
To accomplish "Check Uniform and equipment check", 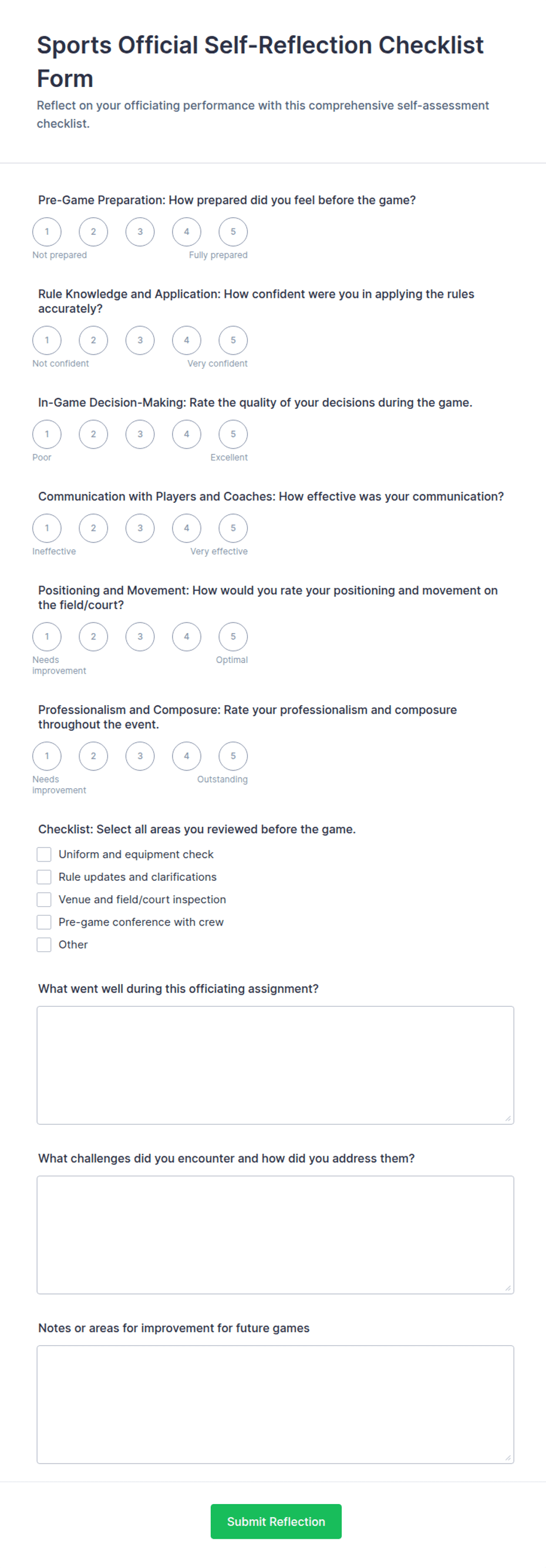I will tap(44, 854).
